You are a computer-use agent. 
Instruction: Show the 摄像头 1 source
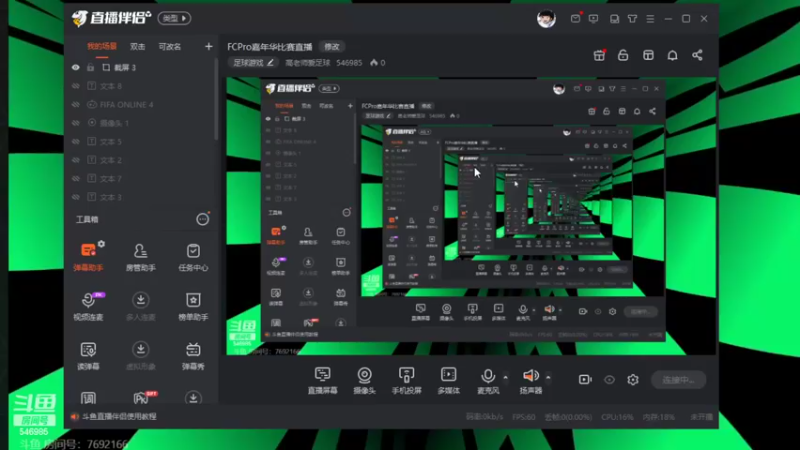(76, 123)
